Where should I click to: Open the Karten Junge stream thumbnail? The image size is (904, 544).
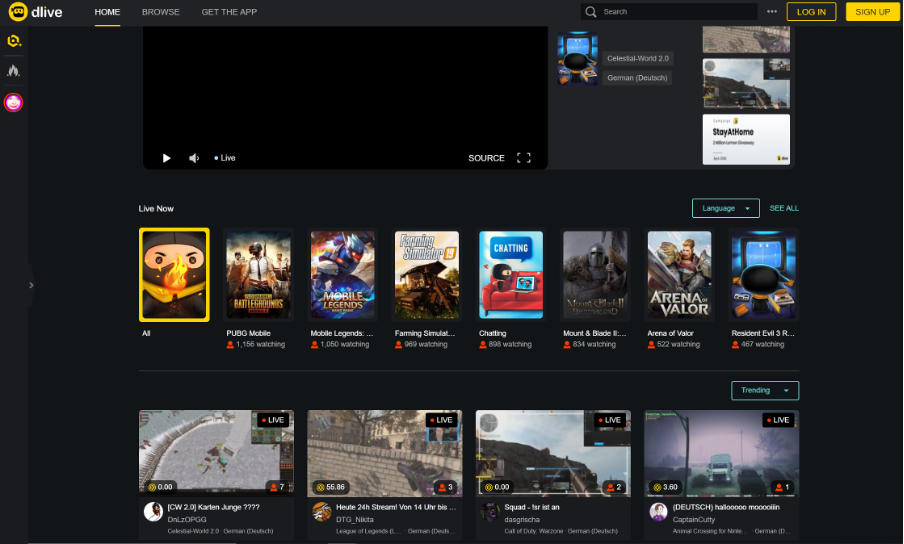coord(216,454)
